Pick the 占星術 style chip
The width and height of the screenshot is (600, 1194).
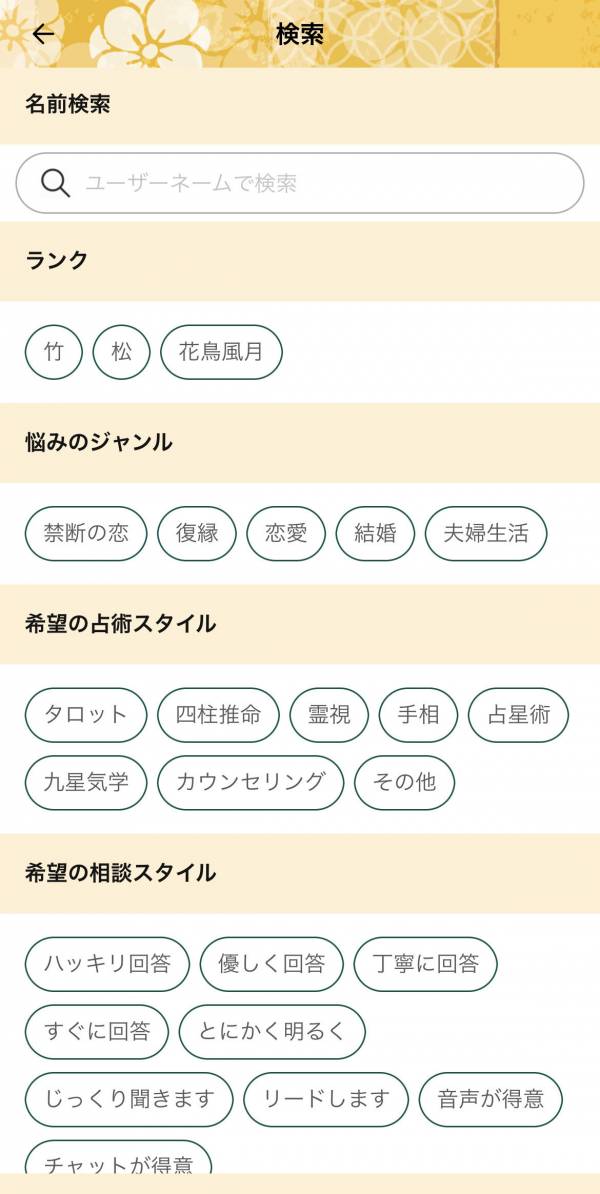(x=518, y=715)
